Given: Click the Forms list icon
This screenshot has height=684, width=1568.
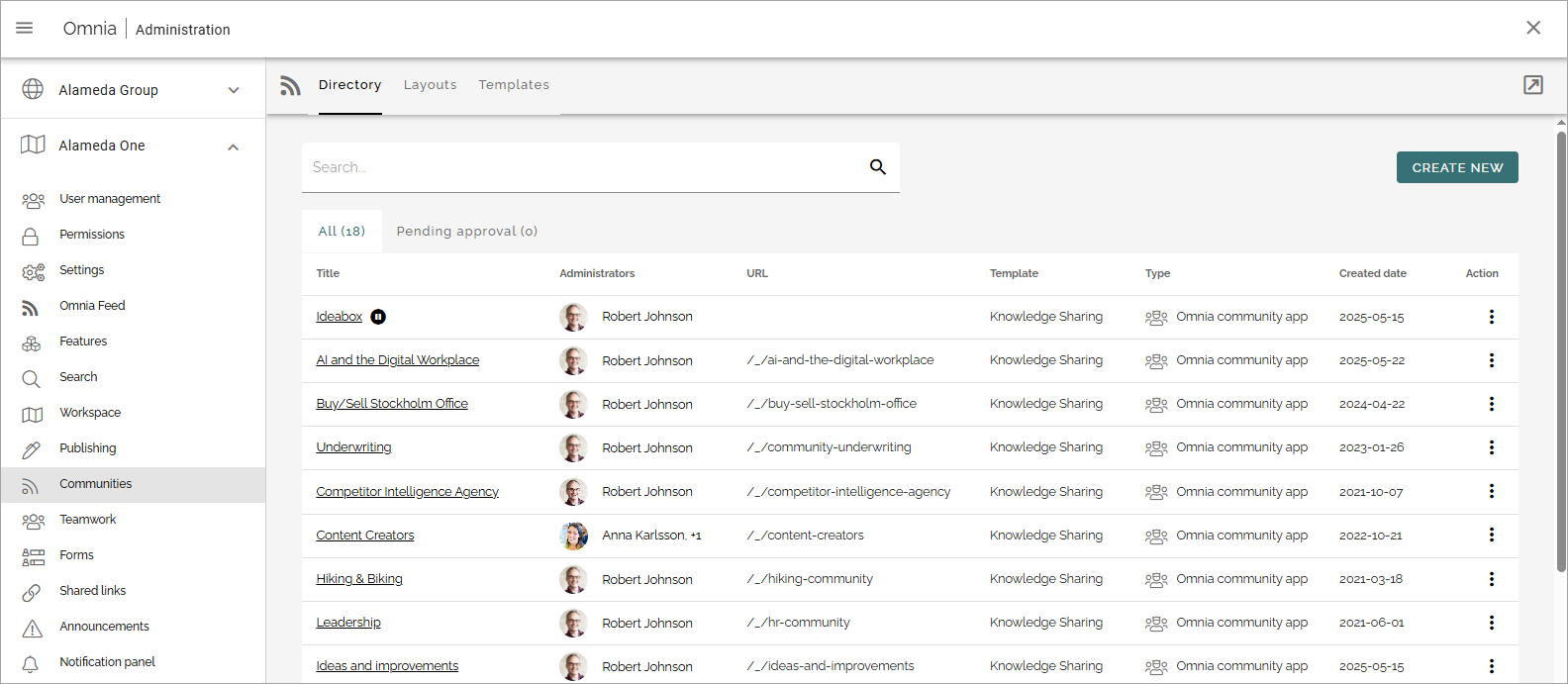Looking at the screenshot, I should pos(33,556).
